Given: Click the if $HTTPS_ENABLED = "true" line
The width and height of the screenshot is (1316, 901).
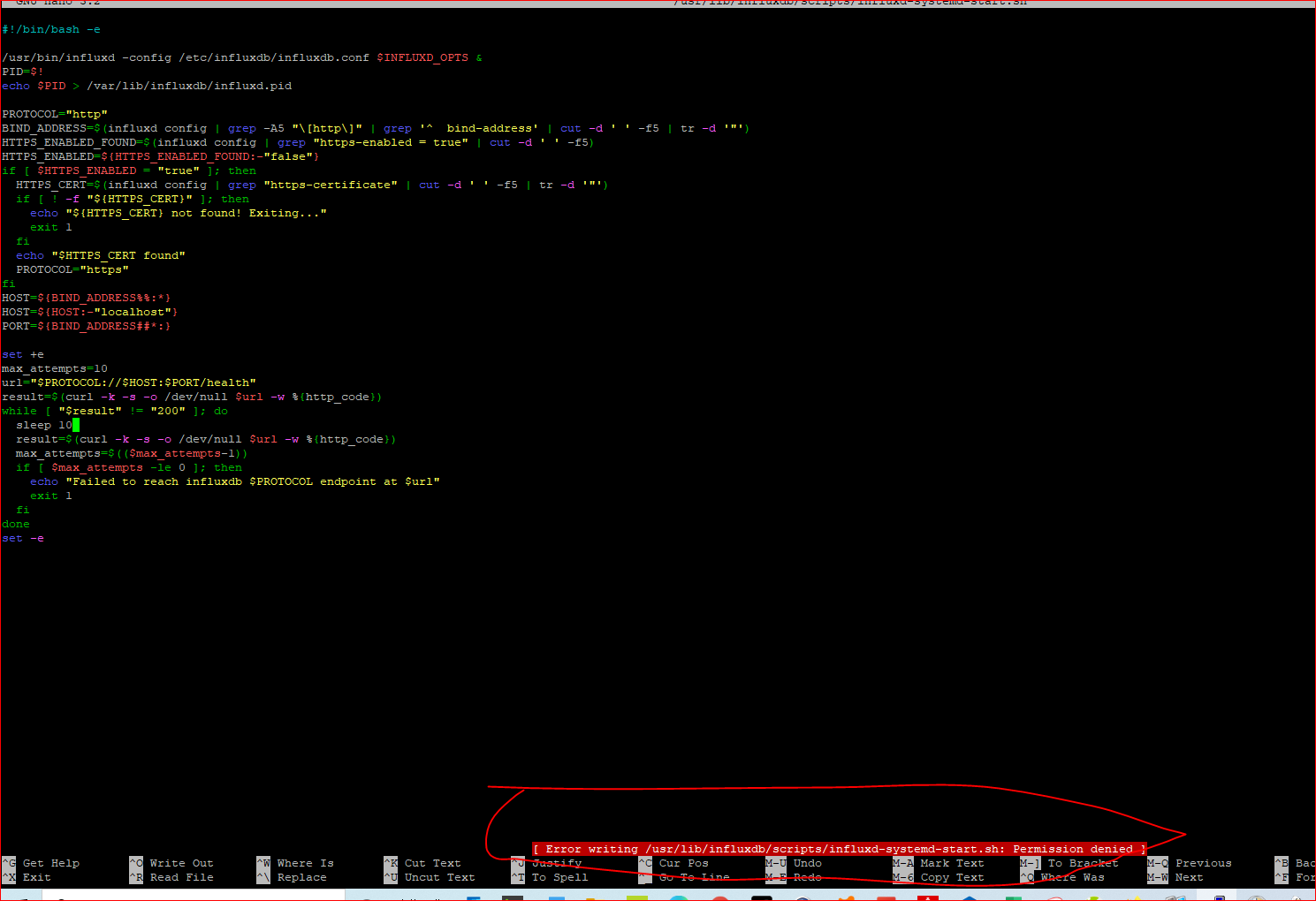Looking at the screenshot, I should click(x=129, y=170).
